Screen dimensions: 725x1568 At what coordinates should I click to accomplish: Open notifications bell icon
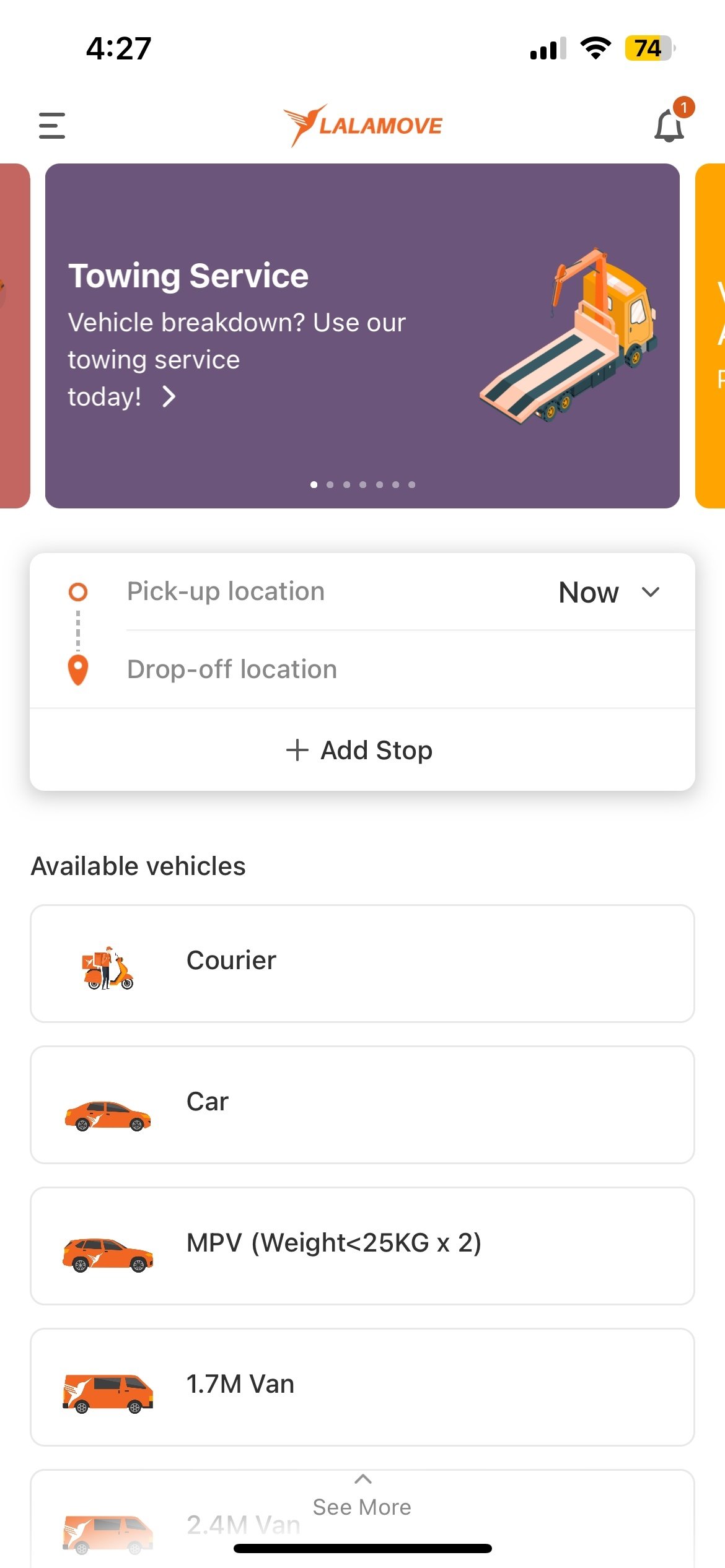(670, 125)
